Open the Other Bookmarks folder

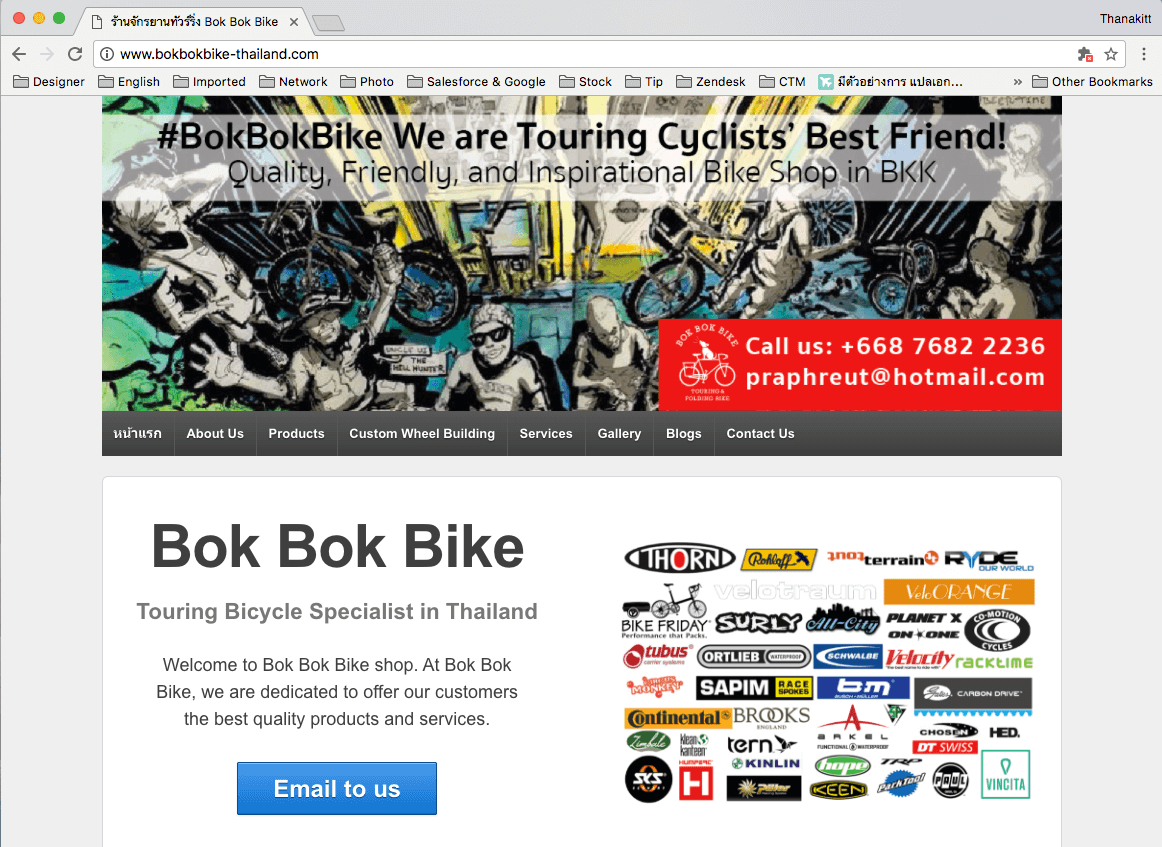(x=1092, y=82)
